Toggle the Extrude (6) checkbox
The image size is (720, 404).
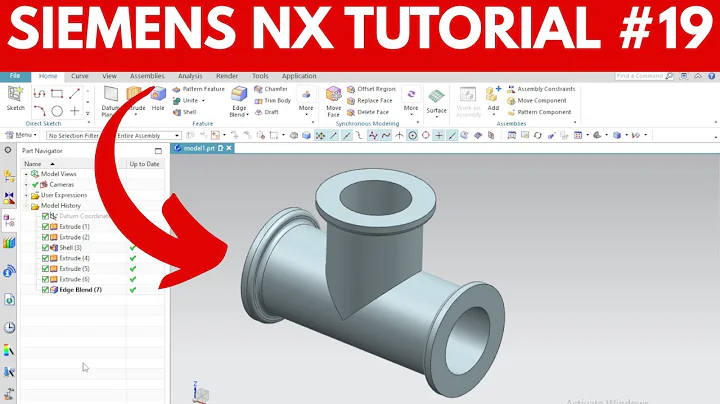tap(45, 279)
